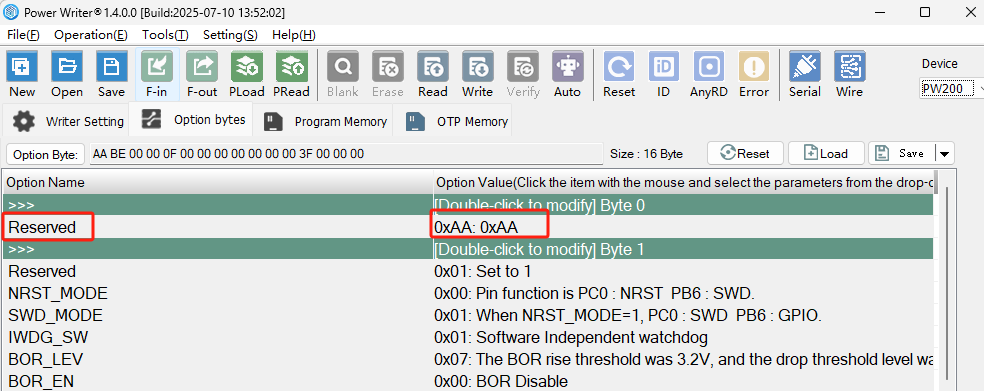The image size is (984, 391).
Task: Click the New project icon
Action: click(x=22, y=66)
